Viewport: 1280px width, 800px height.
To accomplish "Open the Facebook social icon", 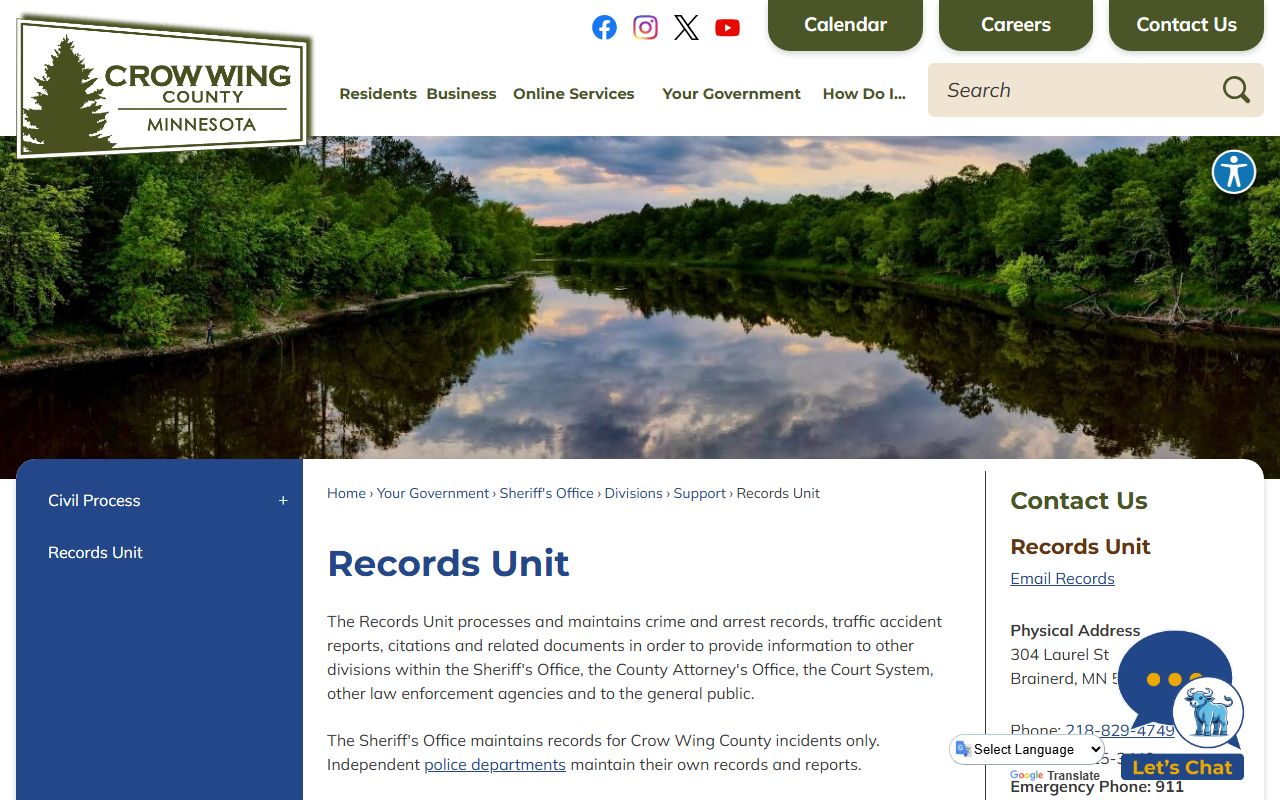I will (x=604, y=27).
